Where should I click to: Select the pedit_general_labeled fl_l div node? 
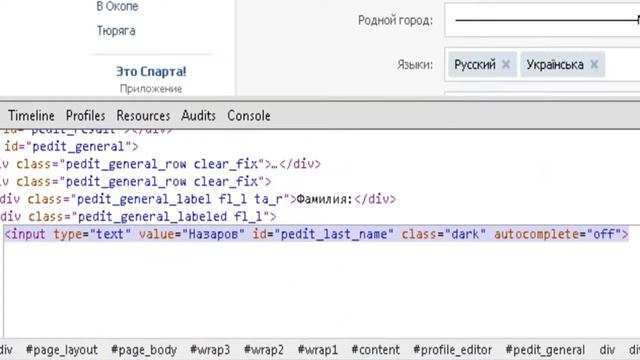pos(138,216)
